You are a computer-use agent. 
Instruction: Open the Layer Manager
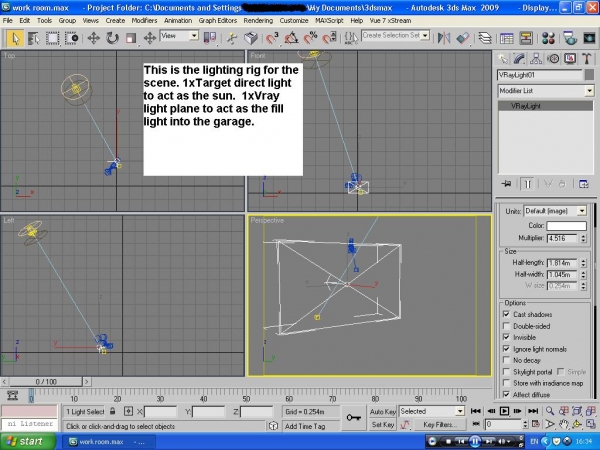point(485,38)
